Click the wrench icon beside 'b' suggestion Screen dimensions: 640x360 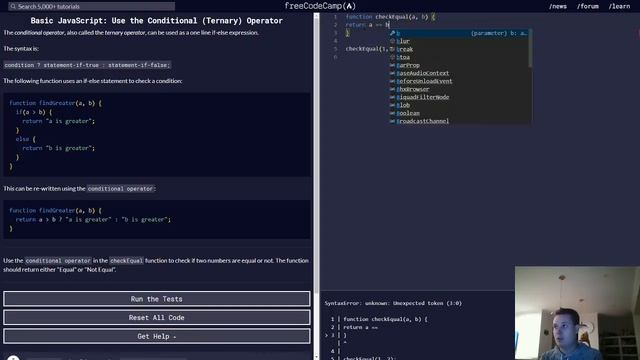(392, 33)
